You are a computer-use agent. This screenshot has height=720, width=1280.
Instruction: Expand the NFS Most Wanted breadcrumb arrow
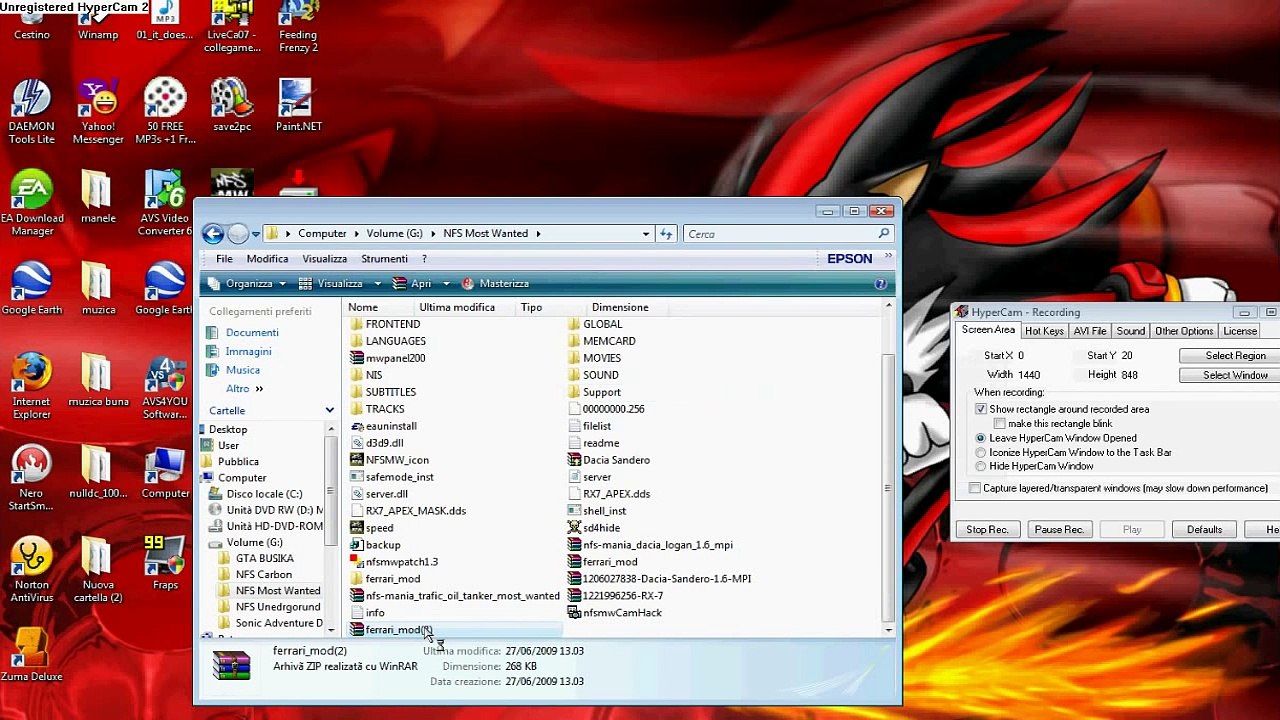[x=538, y=234]
